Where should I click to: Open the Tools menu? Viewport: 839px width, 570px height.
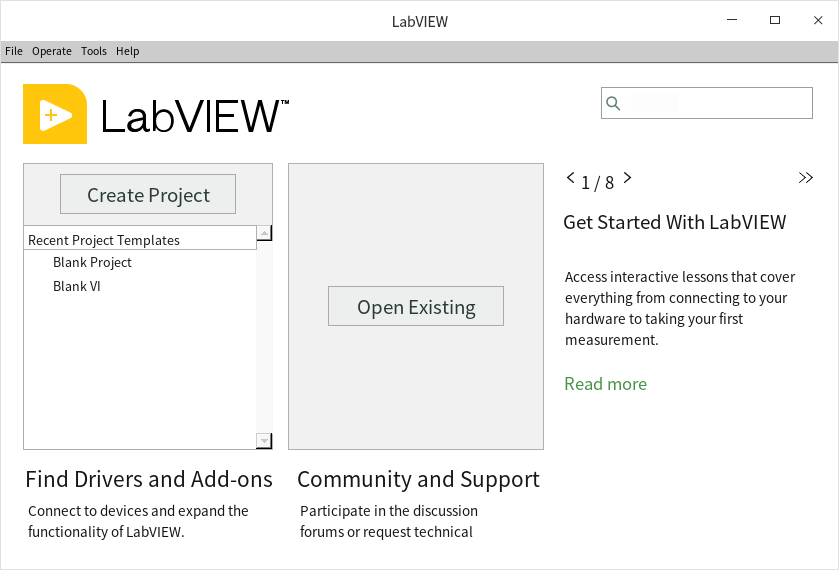pos(94,51)
